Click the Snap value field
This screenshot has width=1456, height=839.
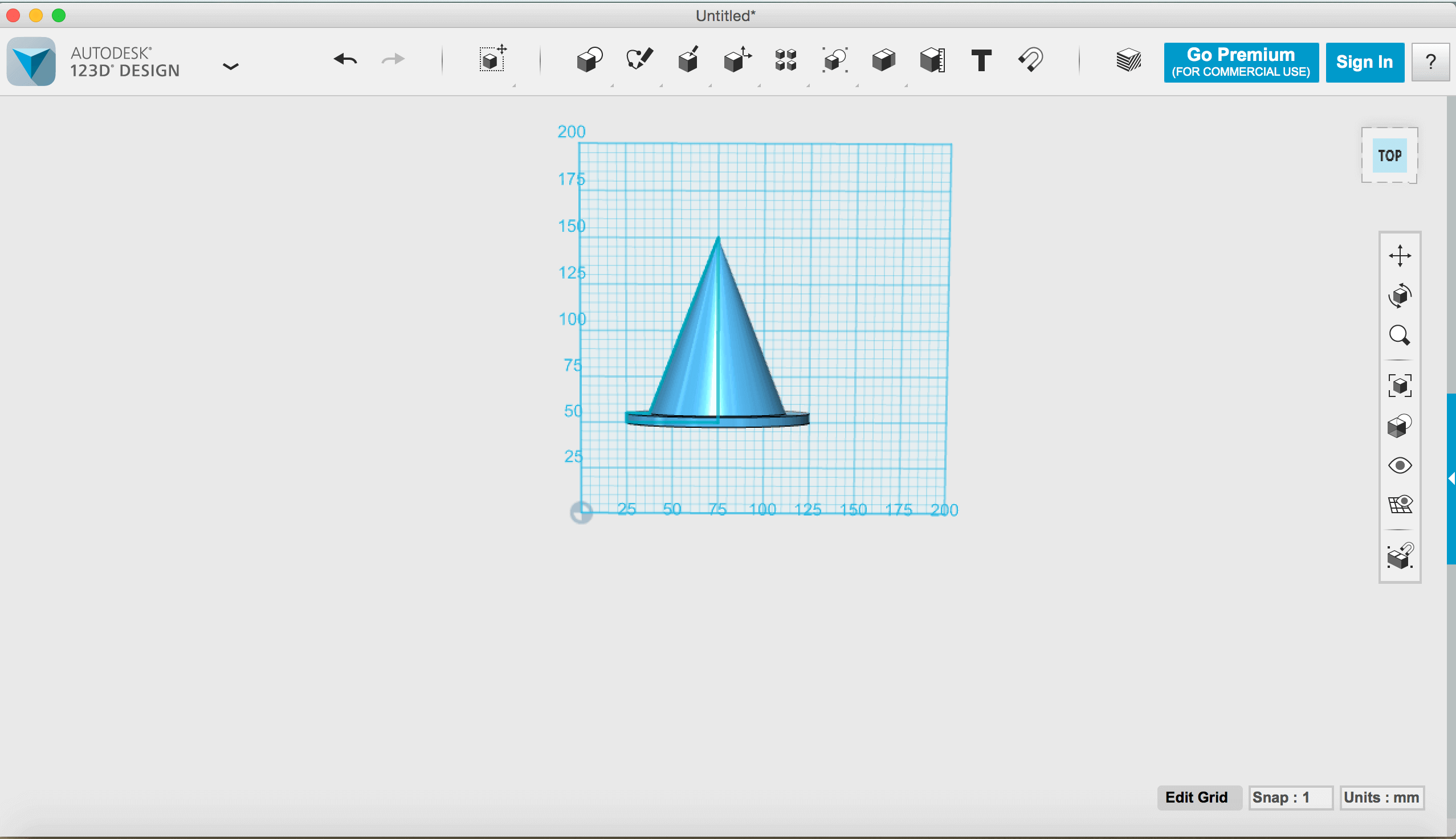[1290, 797]
